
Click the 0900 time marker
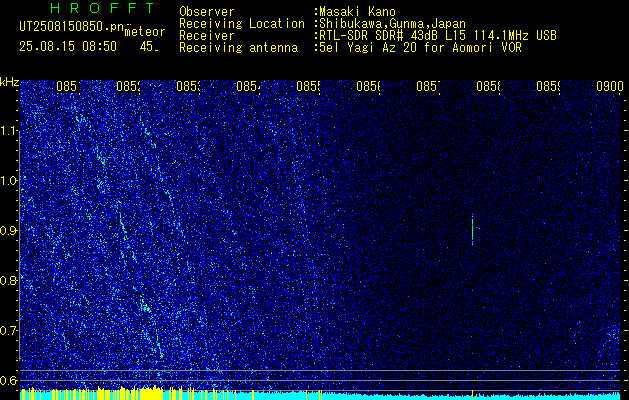pyautogui.click(x=610, y=87)
